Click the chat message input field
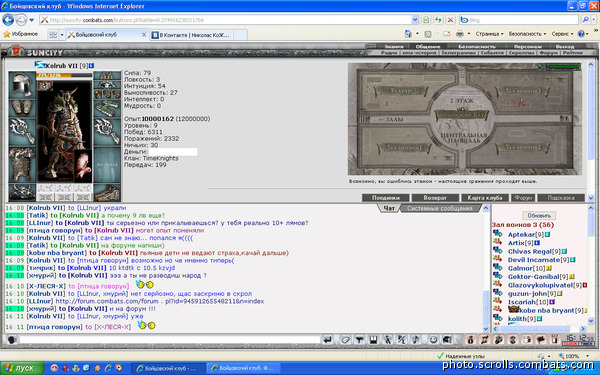Viewport: 600px width, 375px height. pyautogui.click(x=170, y=339)
